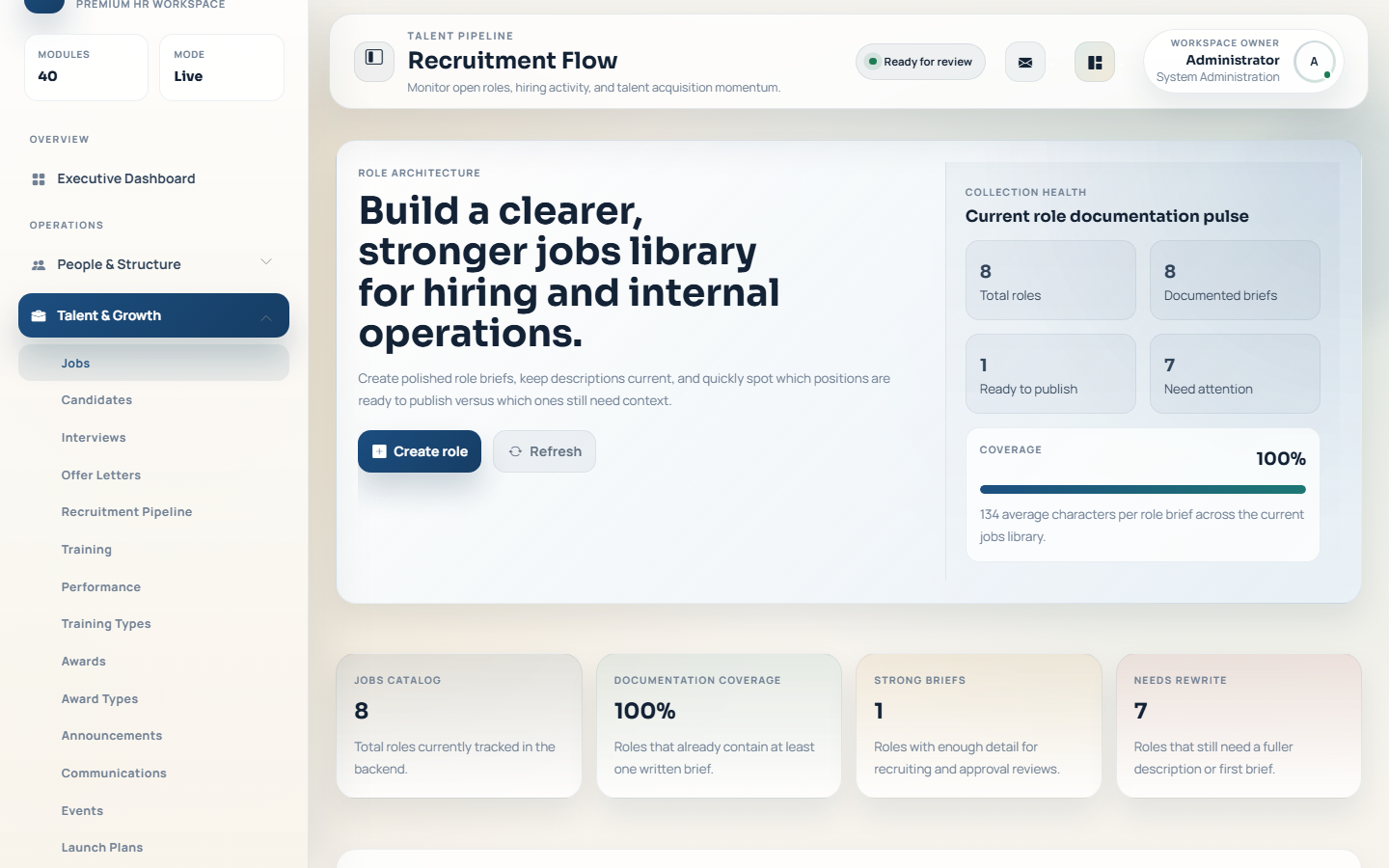1389x868 pixels.
Task: Open the mail envelope icon
Action: tap(1025, 63)
